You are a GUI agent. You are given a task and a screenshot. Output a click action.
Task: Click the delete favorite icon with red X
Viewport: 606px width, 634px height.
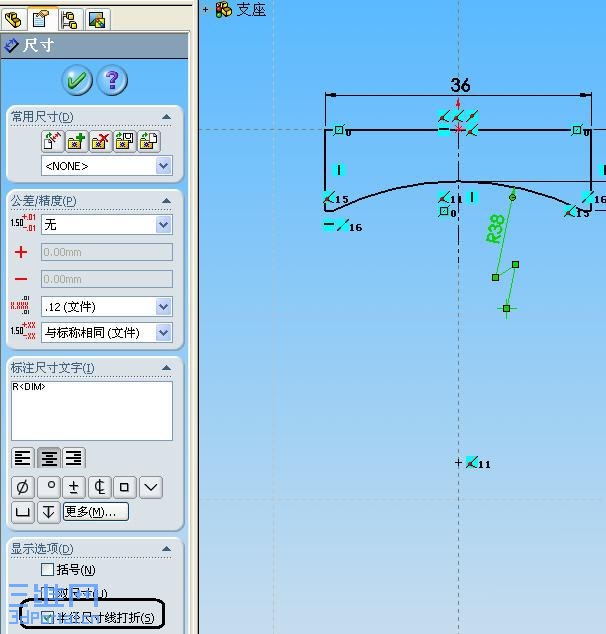100,141
